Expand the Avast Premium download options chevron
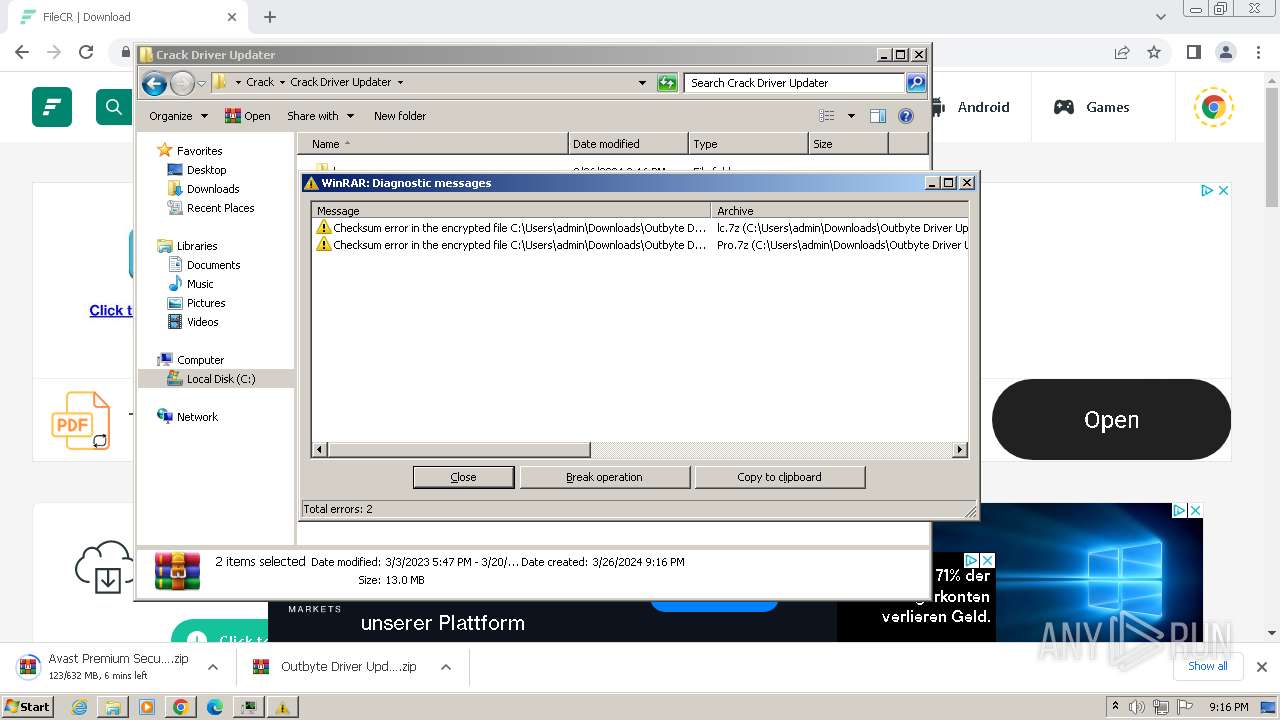 point(213,667)
